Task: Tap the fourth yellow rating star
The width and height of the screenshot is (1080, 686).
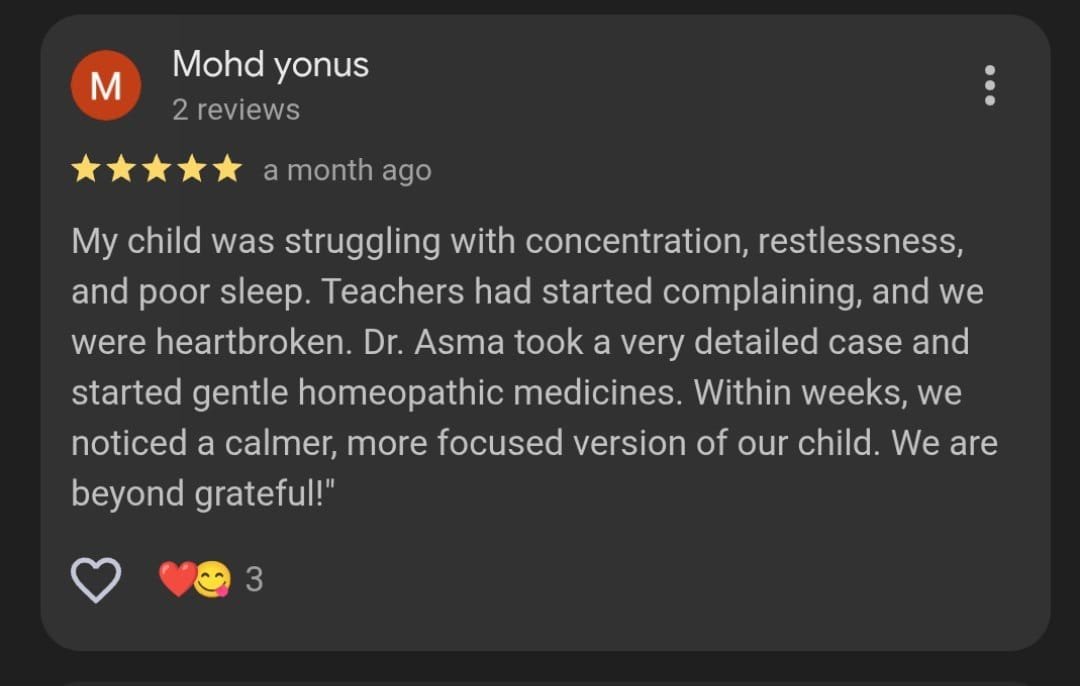Action: click(x=192, y=170)
